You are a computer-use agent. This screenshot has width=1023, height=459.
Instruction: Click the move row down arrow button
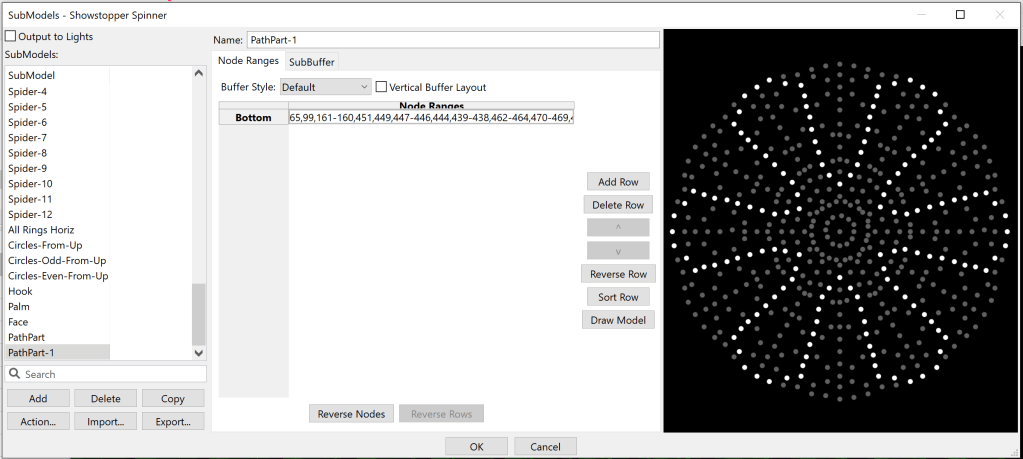pos(618,250)
